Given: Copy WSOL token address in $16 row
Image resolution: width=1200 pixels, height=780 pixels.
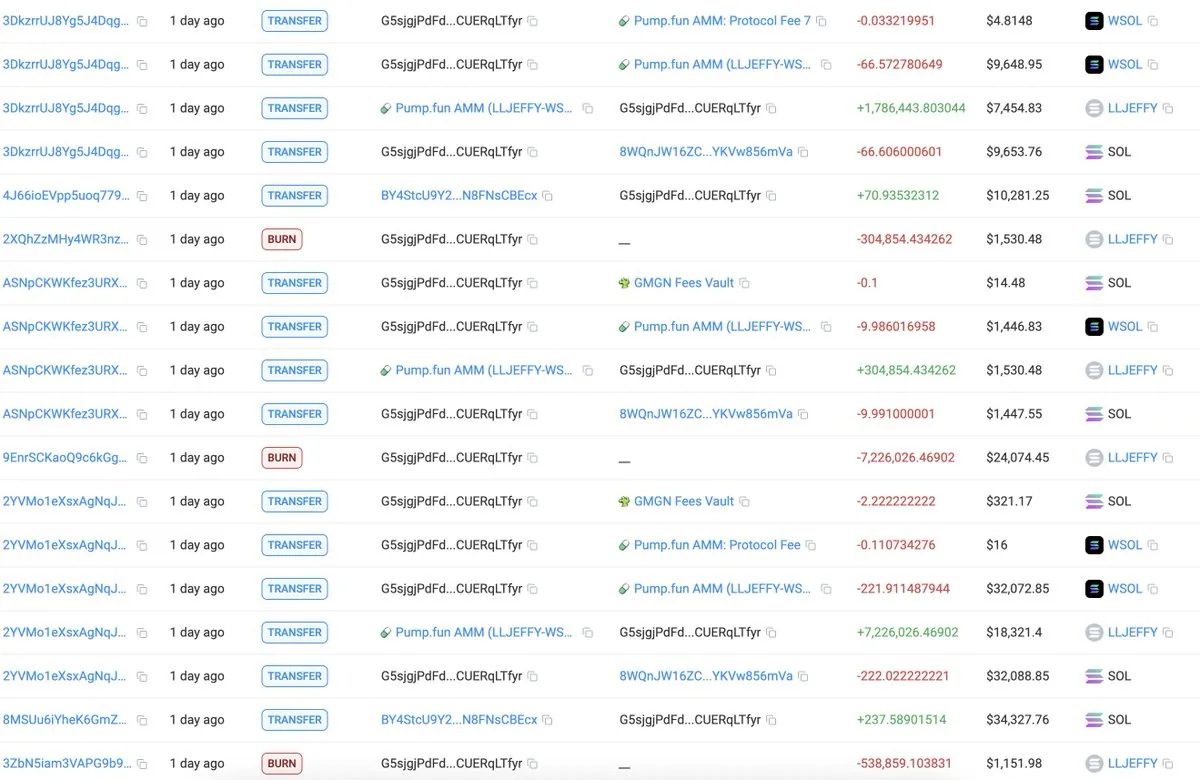Looking at the screenshot, I should (x=1153, y=546).
